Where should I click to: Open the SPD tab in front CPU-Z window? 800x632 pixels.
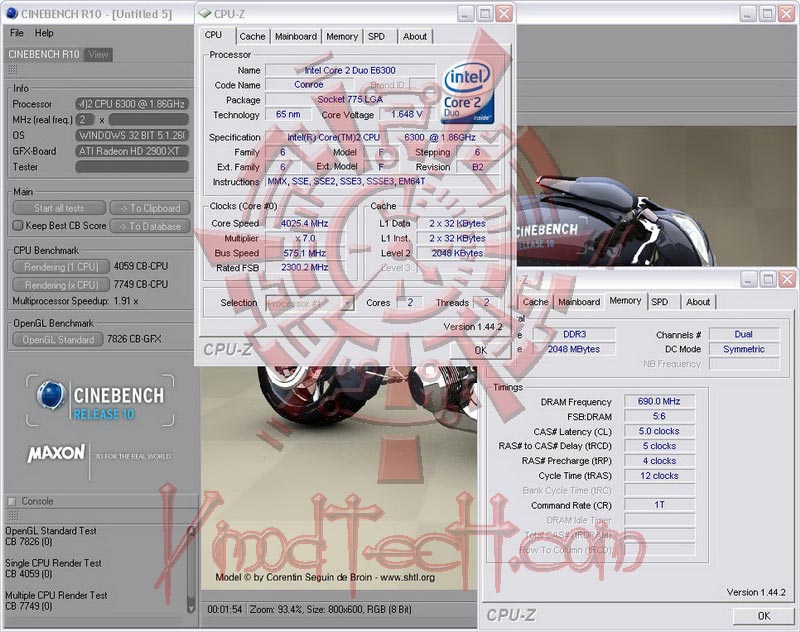click(x=377, y=36)
